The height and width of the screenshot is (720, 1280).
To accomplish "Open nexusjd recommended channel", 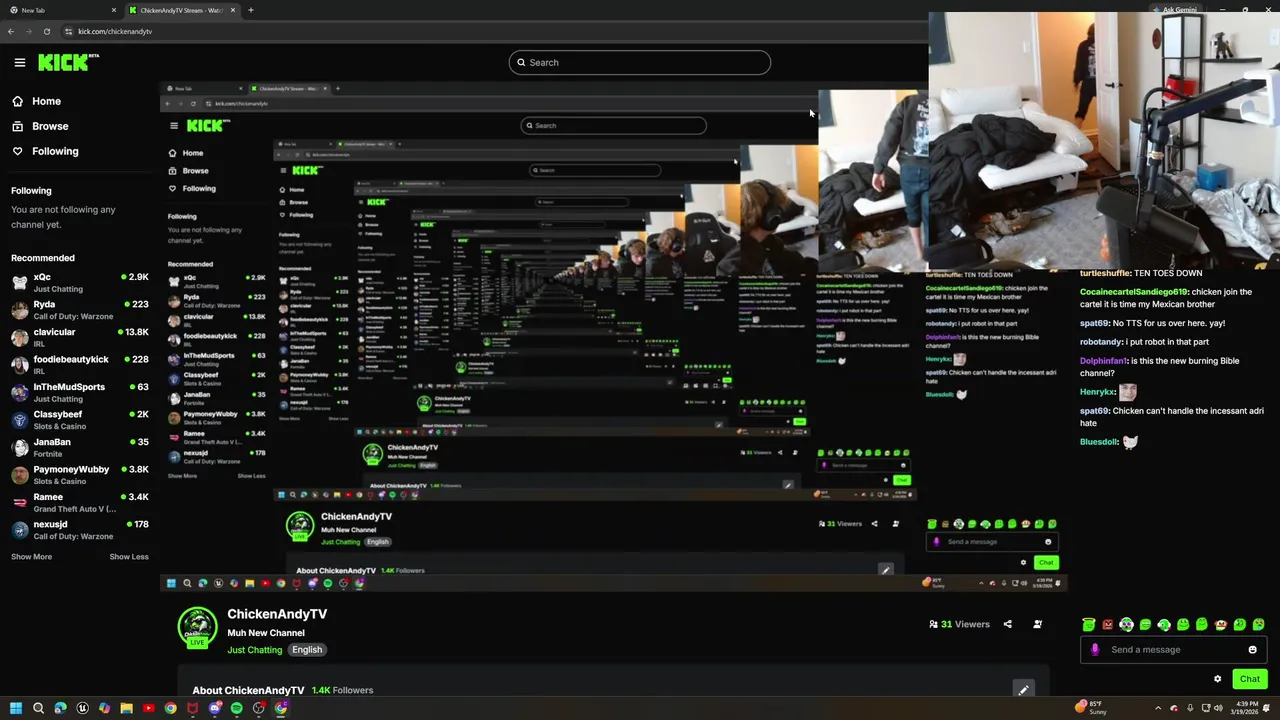I will pyautogui.click(x=80, y=530).
